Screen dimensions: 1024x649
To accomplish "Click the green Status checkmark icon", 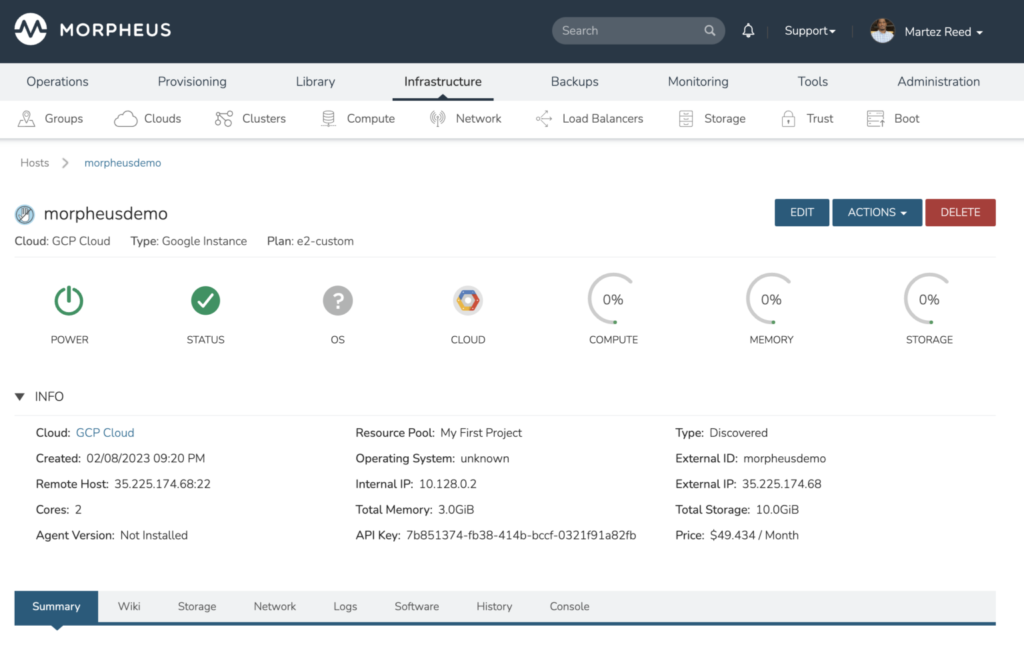I will [x=205, y=300].
